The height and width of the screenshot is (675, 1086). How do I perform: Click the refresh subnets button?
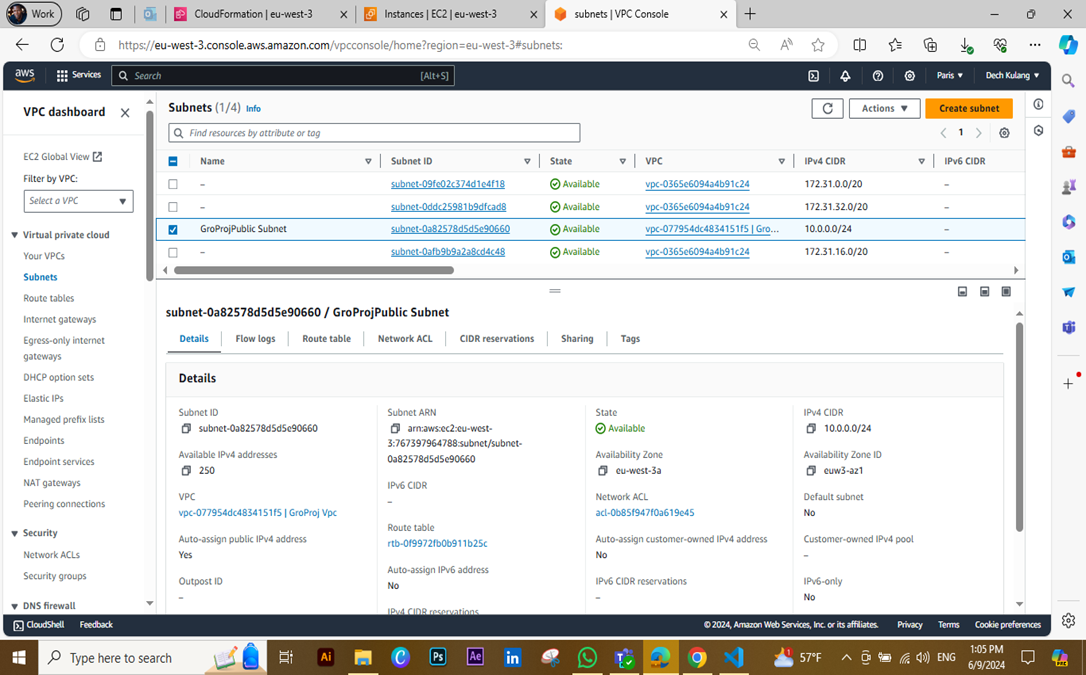828,108
